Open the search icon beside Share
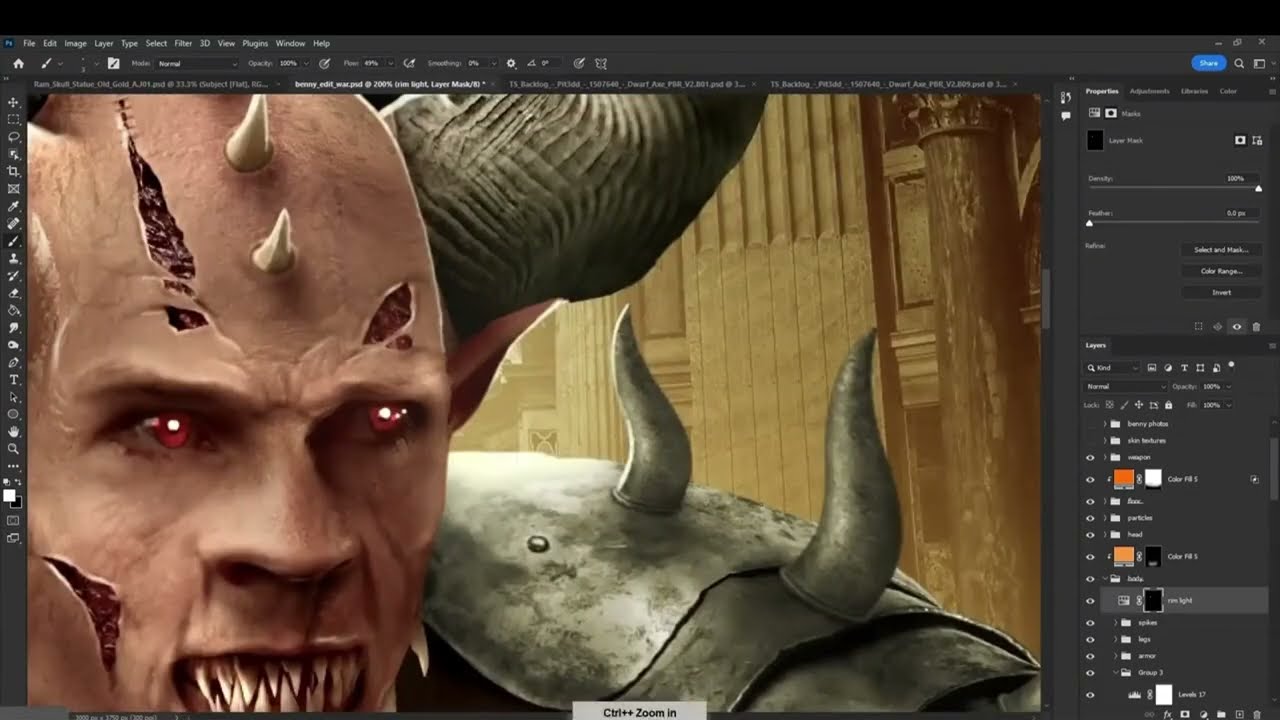The width and height of the screenshot is (1280, 720). pos(1239,63)
